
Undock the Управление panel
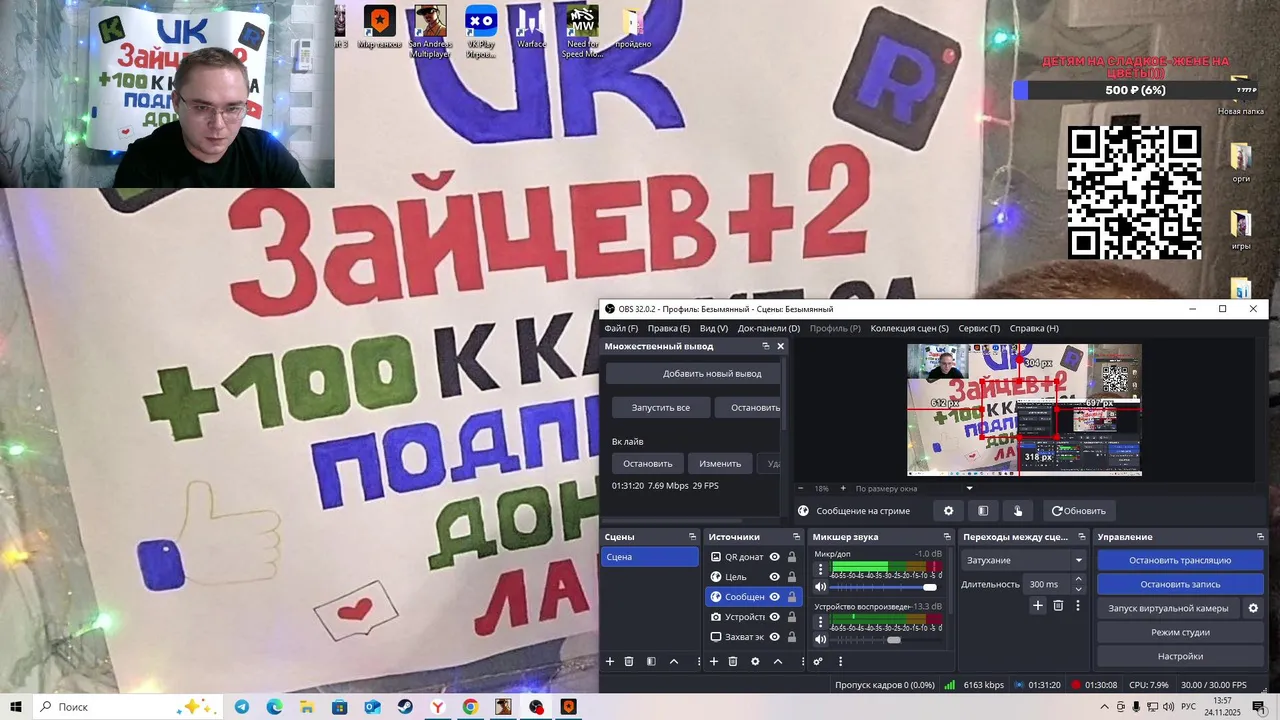1261,537
